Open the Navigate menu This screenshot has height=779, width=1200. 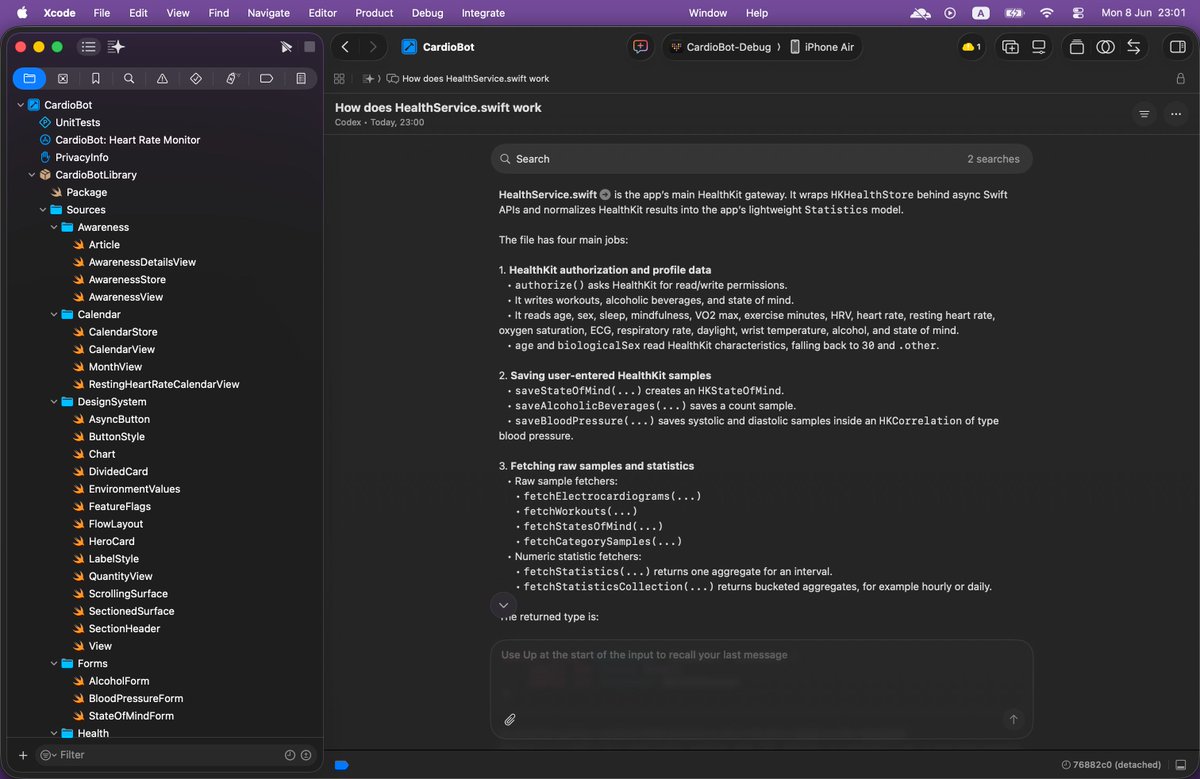tap(268, 13)
